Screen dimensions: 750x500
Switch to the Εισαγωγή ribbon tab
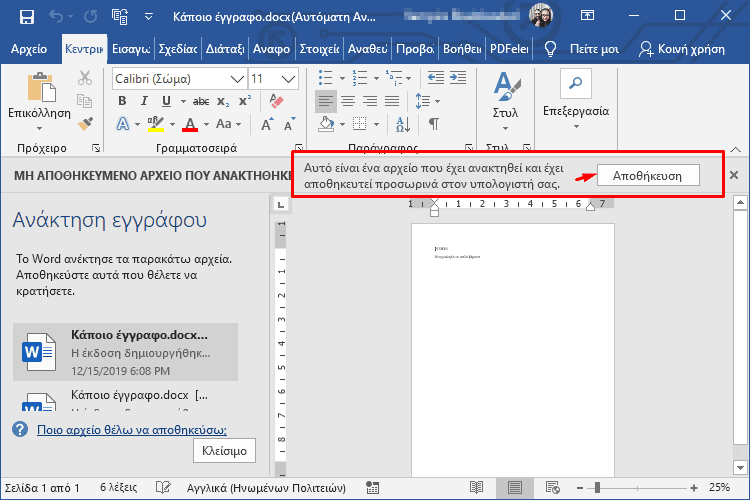(x=131, y=49)
